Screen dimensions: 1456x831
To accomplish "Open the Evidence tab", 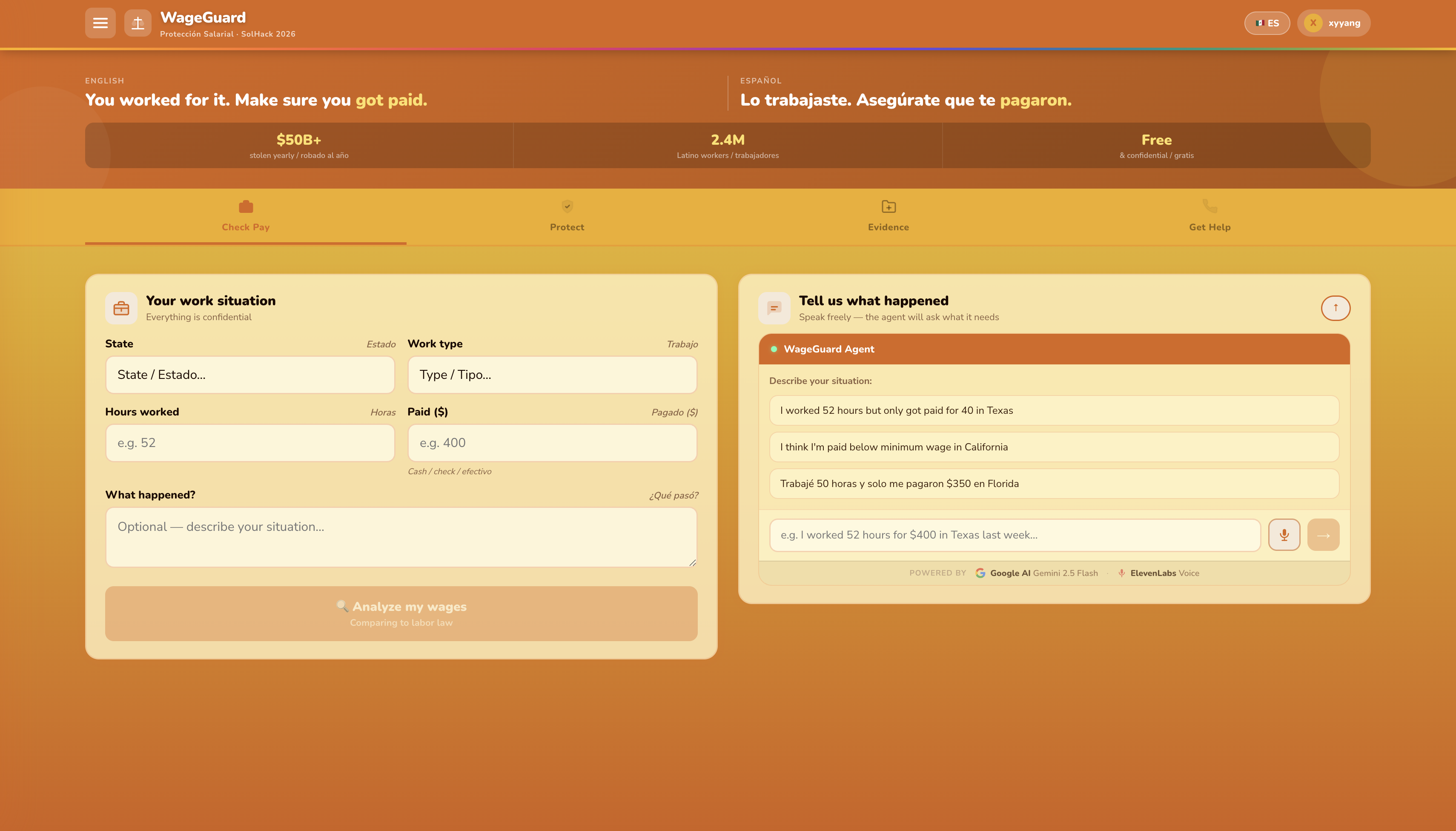I will [888, 216].
